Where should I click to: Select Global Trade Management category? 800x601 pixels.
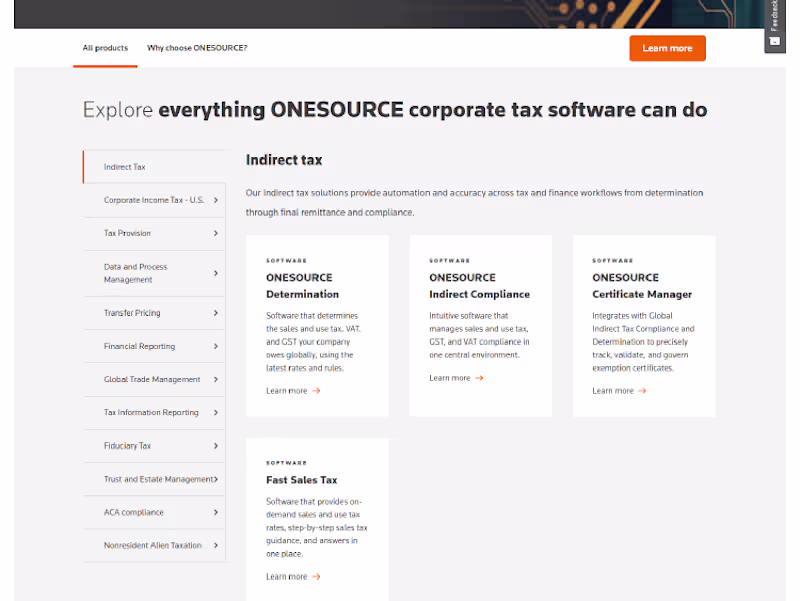point(154,380)
